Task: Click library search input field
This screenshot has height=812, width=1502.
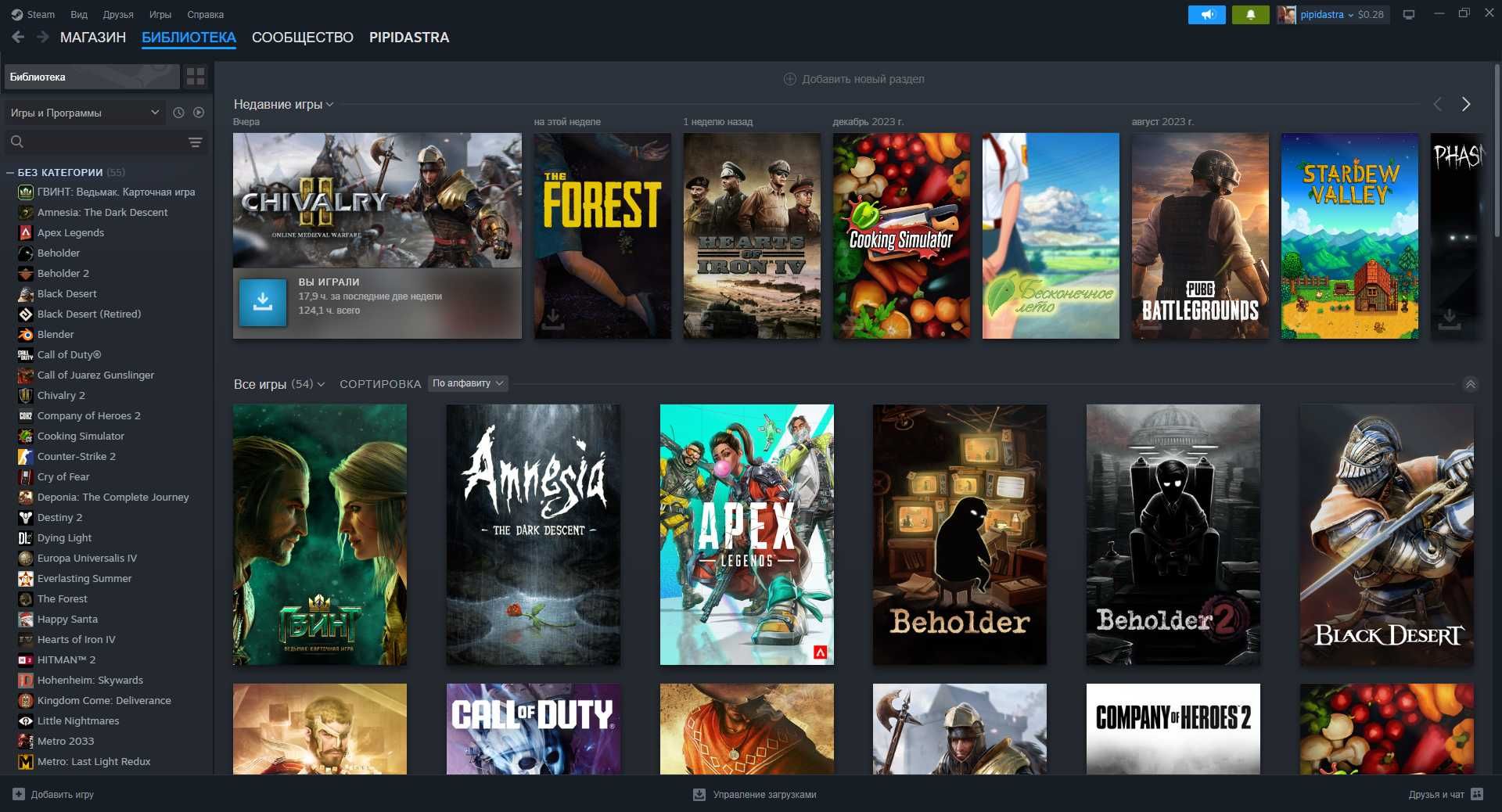Action: click(x=106, y=142)
